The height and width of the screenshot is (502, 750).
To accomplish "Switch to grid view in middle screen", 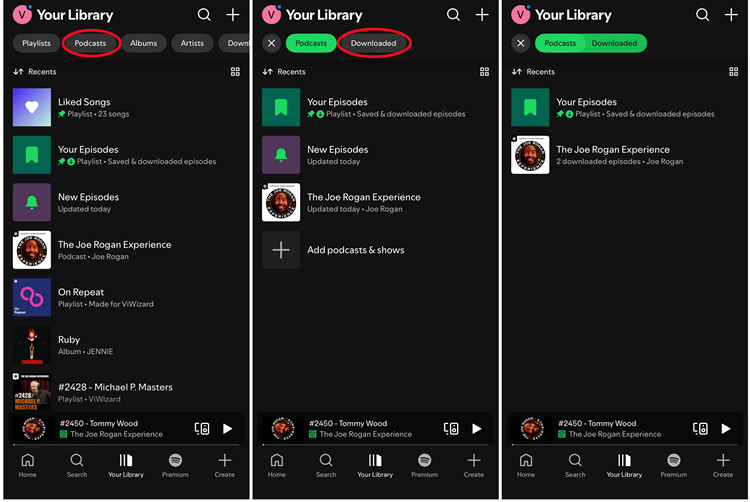I will [485, 72].
